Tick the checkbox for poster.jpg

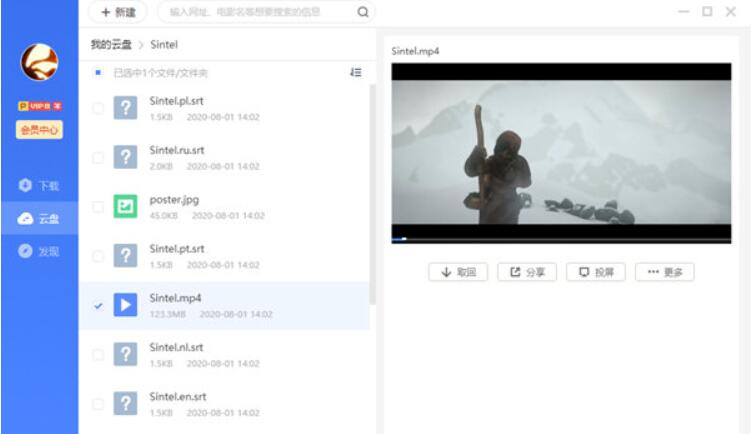point(98,207)
